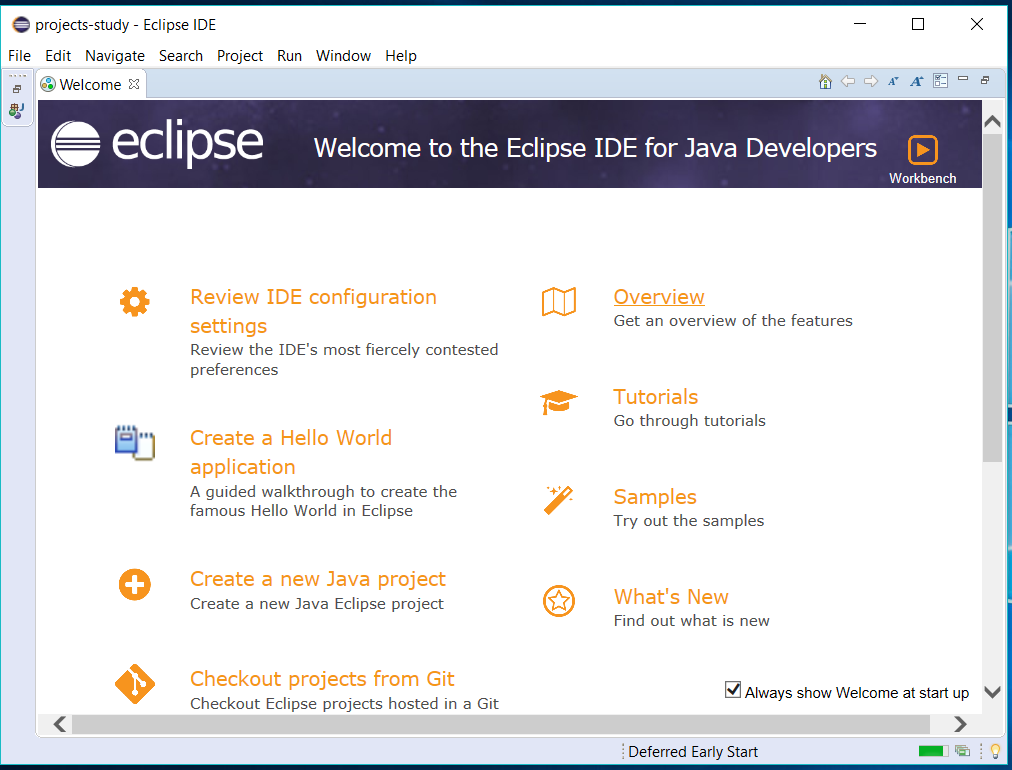This screenshot has height=770, width=1012.
Task: Click the 'Find out what is new' description
Action: [x=691, y=621]
